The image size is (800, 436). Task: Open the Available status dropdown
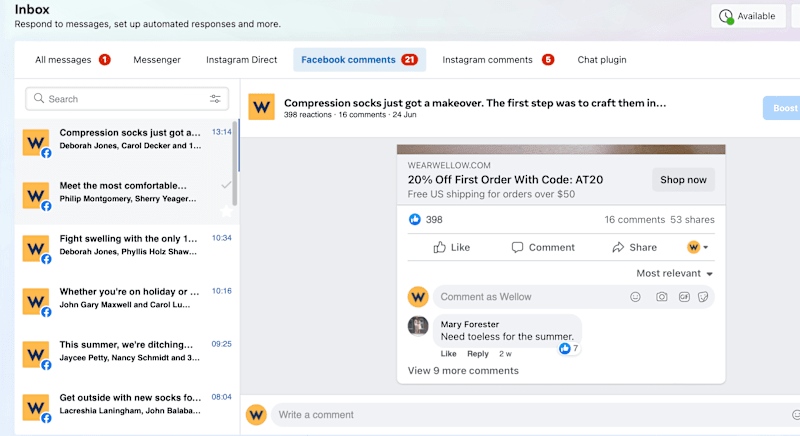tap(748, 16)
